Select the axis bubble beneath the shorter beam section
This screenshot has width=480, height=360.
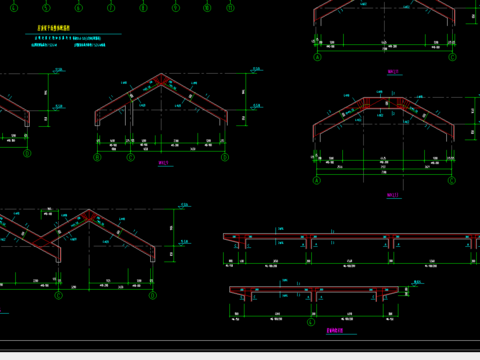[311, 322]
